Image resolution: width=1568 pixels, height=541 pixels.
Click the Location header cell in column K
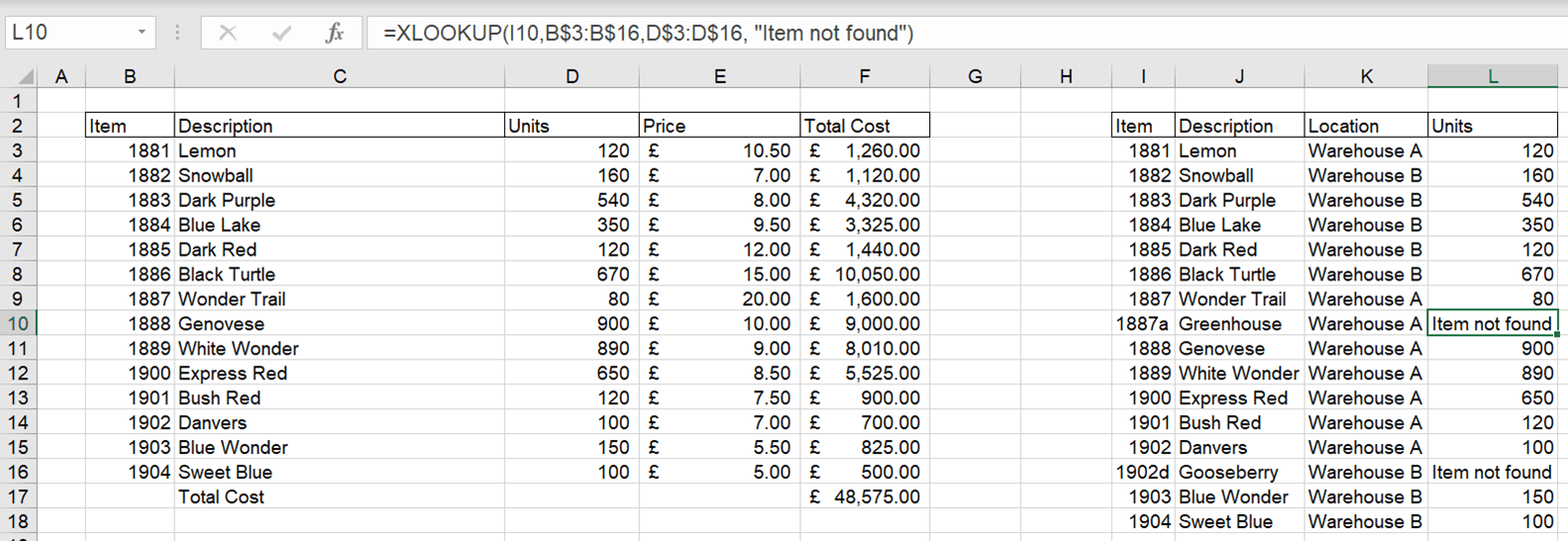(x=1365, y=126)
